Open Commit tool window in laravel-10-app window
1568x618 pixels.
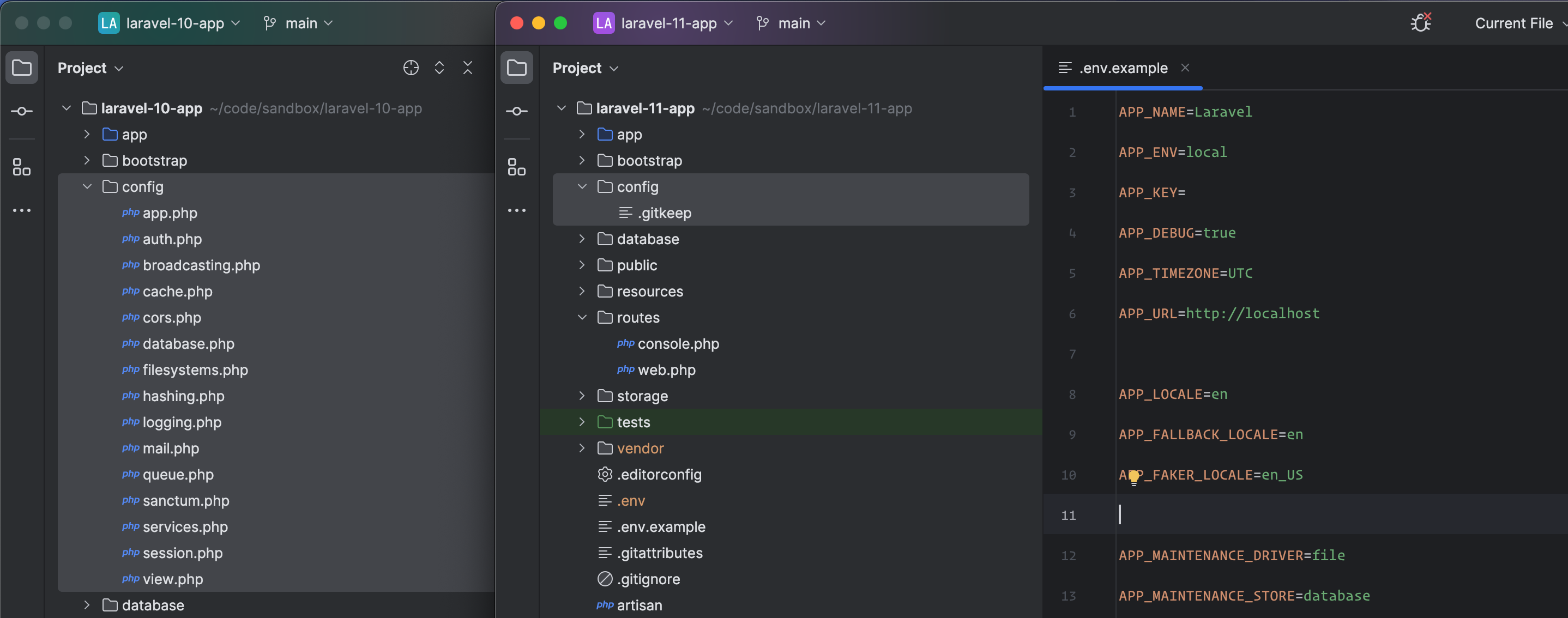[22, 111]
